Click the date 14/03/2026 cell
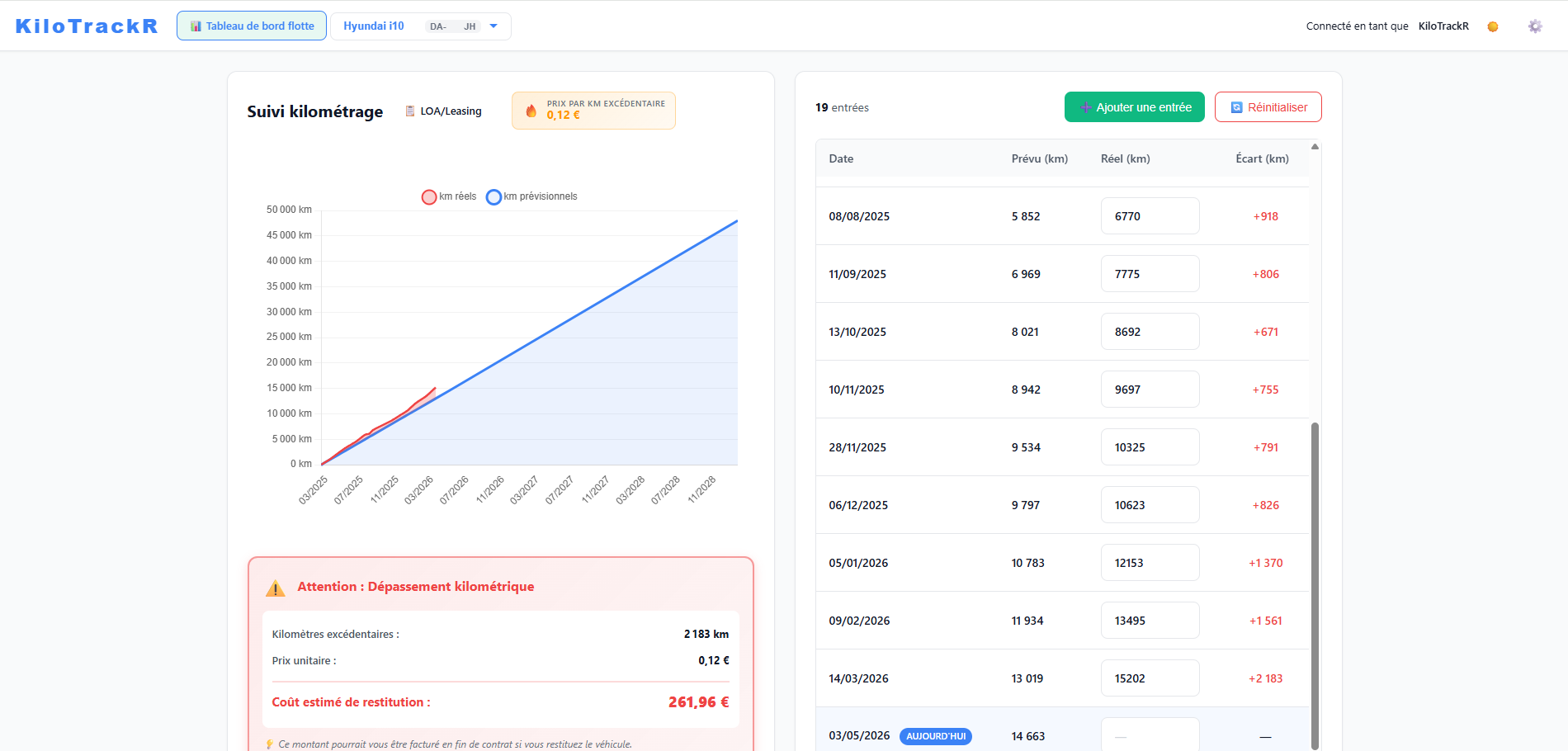Viewport: 1568px width, 751px height. (x=858, y=678)
